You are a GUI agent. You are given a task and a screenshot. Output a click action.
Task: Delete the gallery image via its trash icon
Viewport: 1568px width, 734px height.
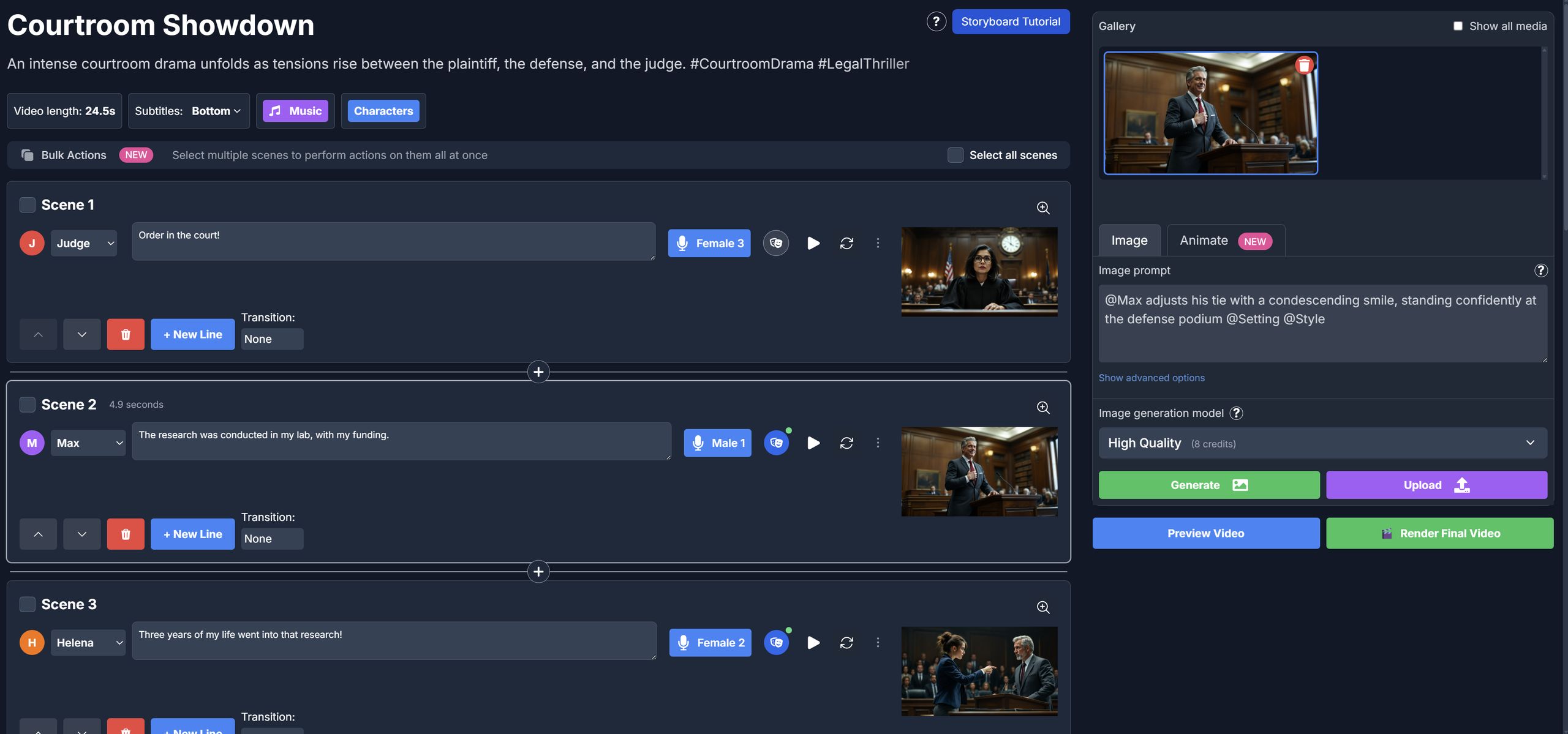click(1304, 64)
